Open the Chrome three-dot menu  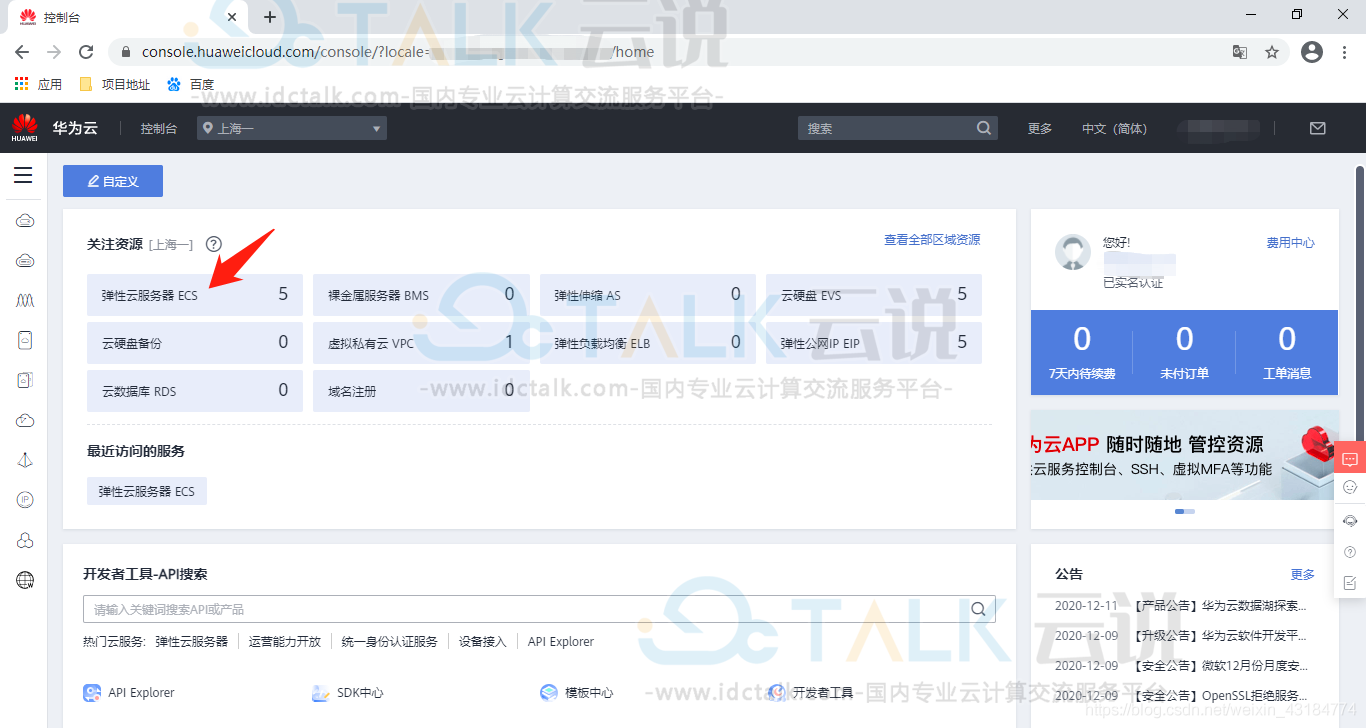point(1345,52)
